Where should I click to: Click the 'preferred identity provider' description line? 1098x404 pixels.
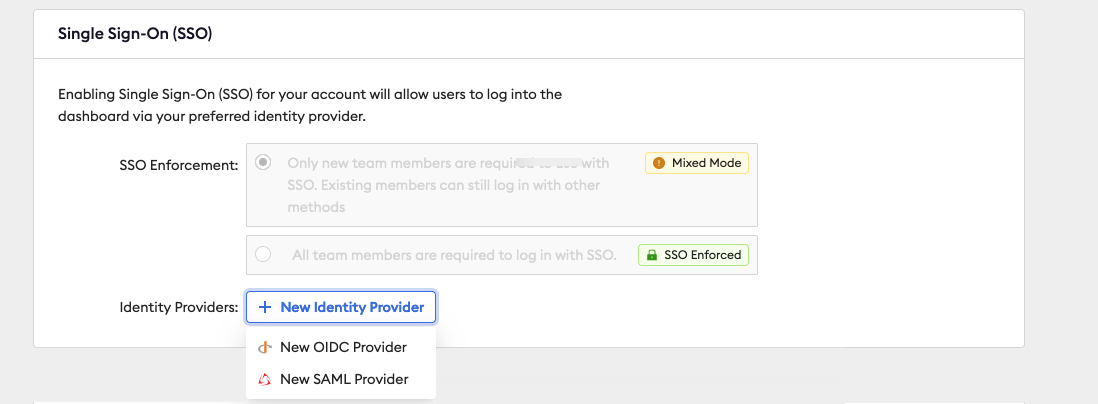pyautogui.click(x=212, y=116)
